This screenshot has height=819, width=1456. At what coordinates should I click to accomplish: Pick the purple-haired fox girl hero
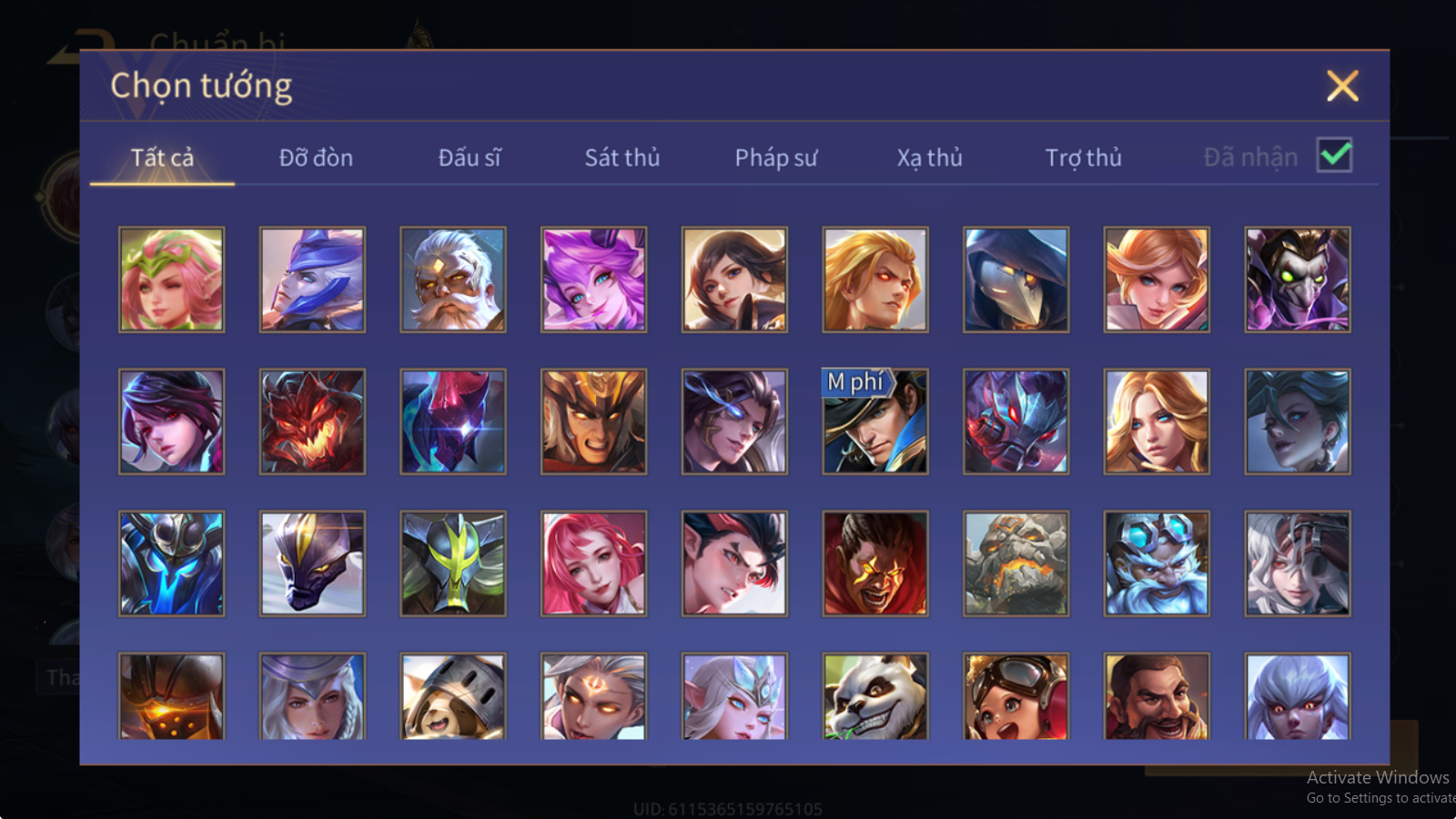[593, 279]
